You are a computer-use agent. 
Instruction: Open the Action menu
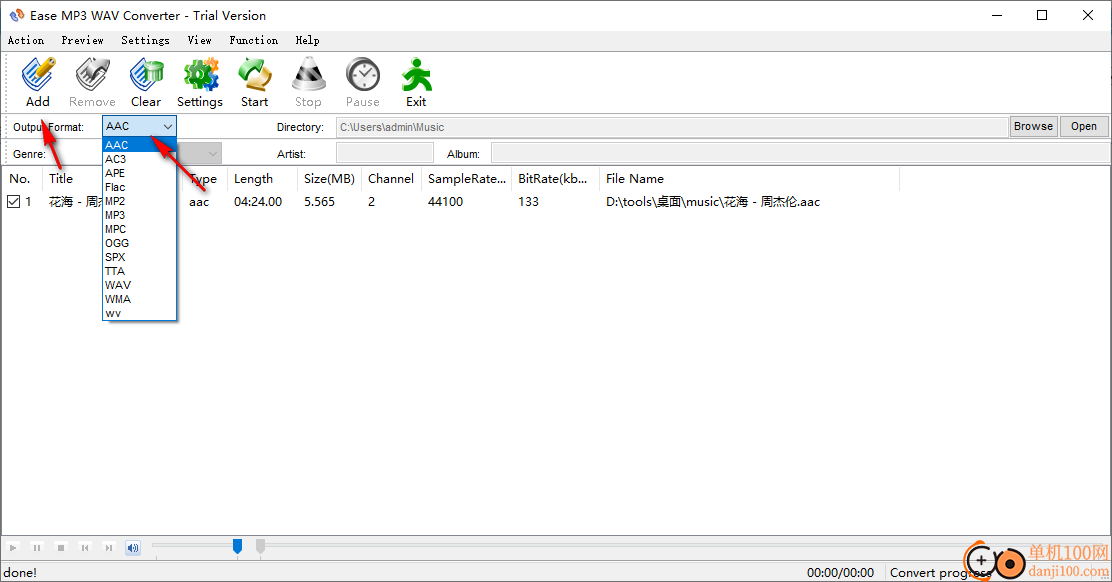coord(26,40)
